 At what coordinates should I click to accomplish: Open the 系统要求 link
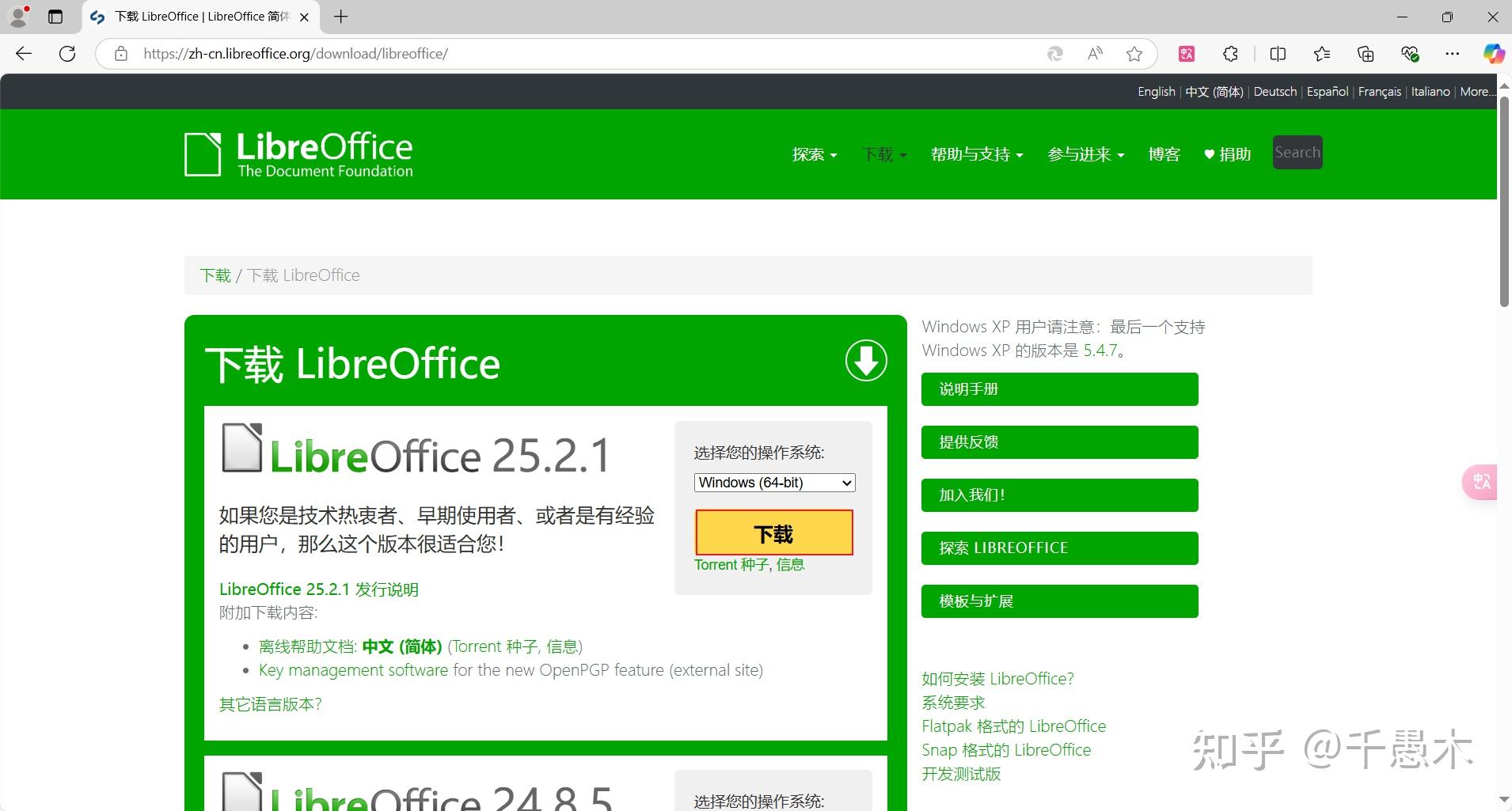click(x=953, y=702)
